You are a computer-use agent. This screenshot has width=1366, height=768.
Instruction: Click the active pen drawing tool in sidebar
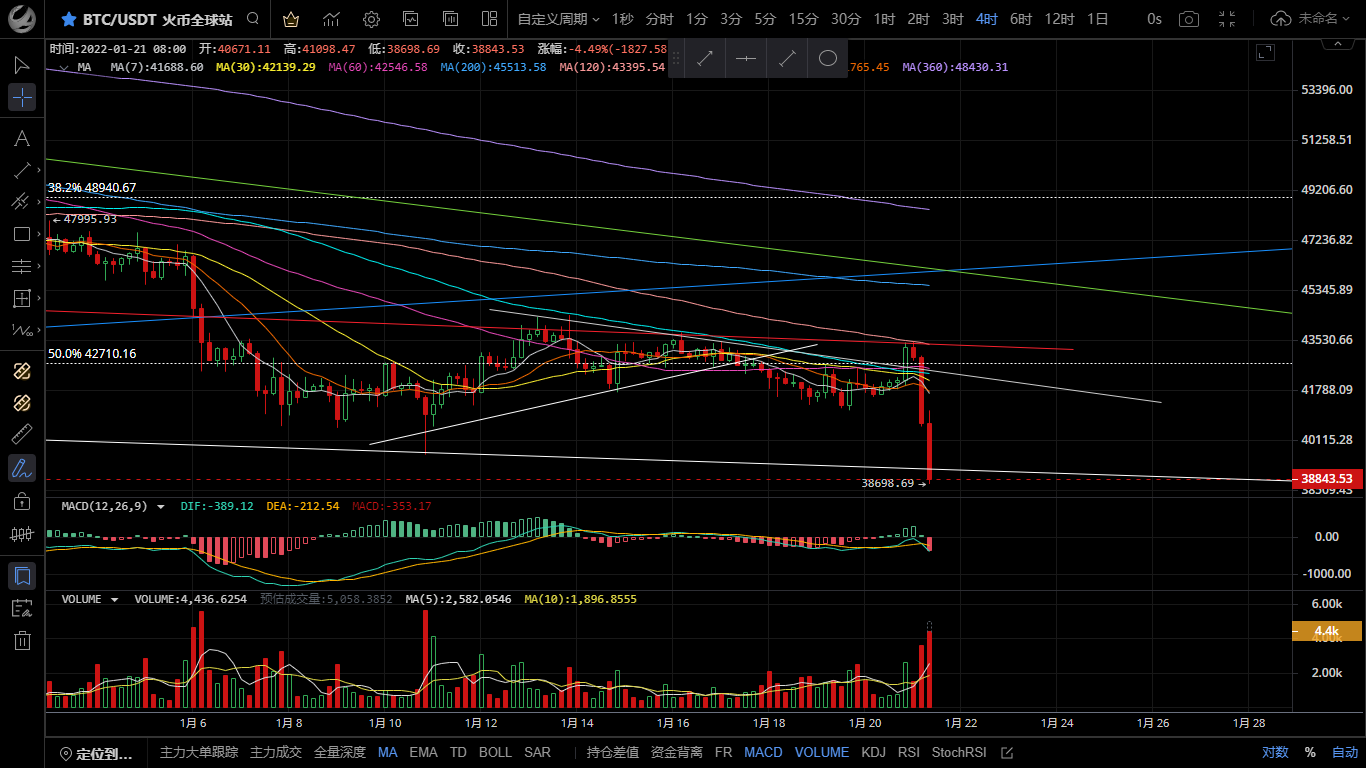coord(22,467)
